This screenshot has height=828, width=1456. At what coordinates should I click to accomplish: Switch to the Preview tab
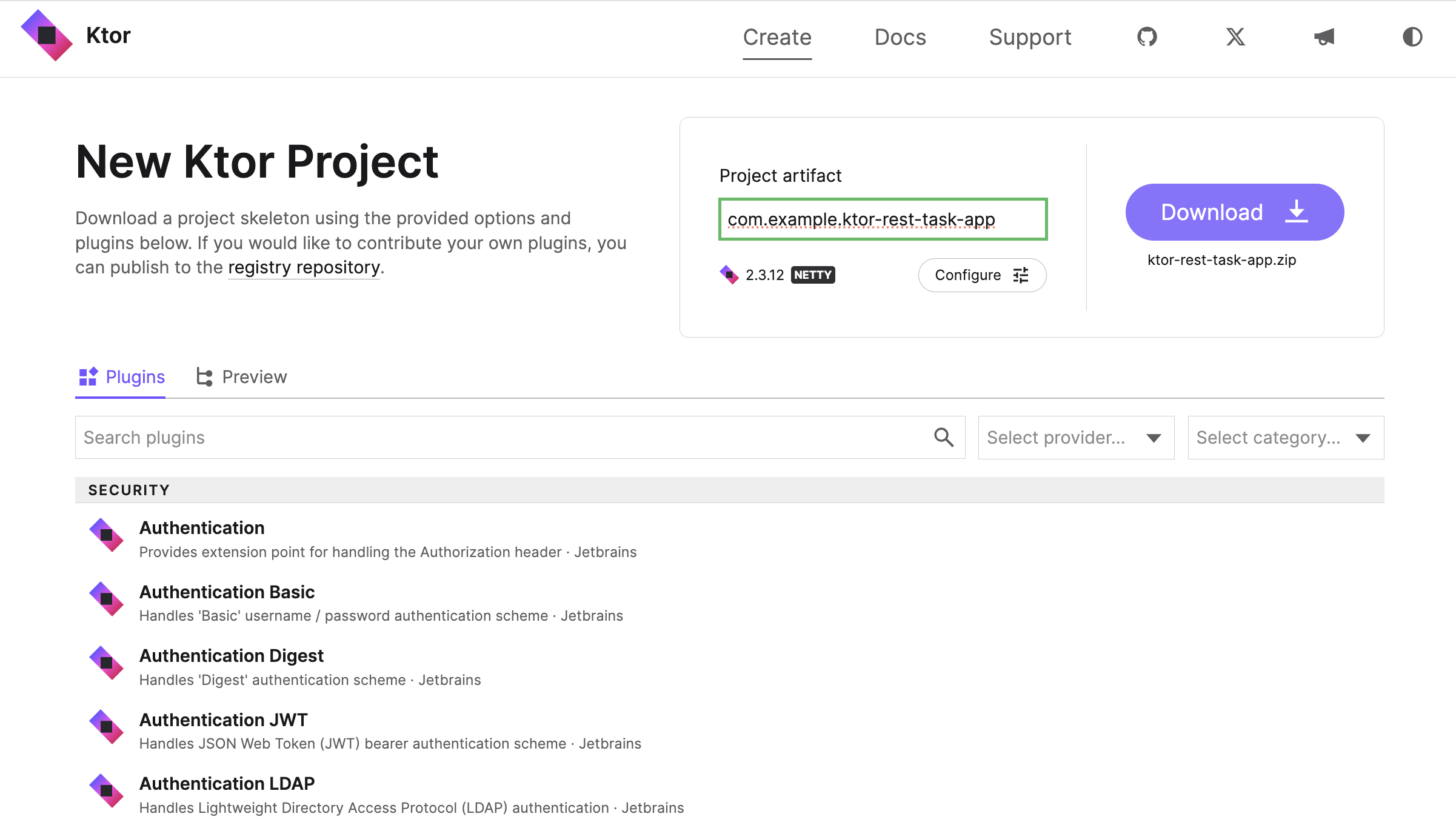240,377
